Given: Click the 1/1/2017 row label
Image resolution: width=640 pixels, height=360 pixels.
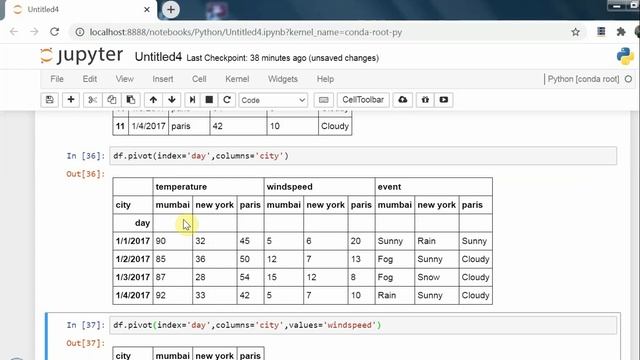Looking at the screenshot, I should tap(133, 241).
